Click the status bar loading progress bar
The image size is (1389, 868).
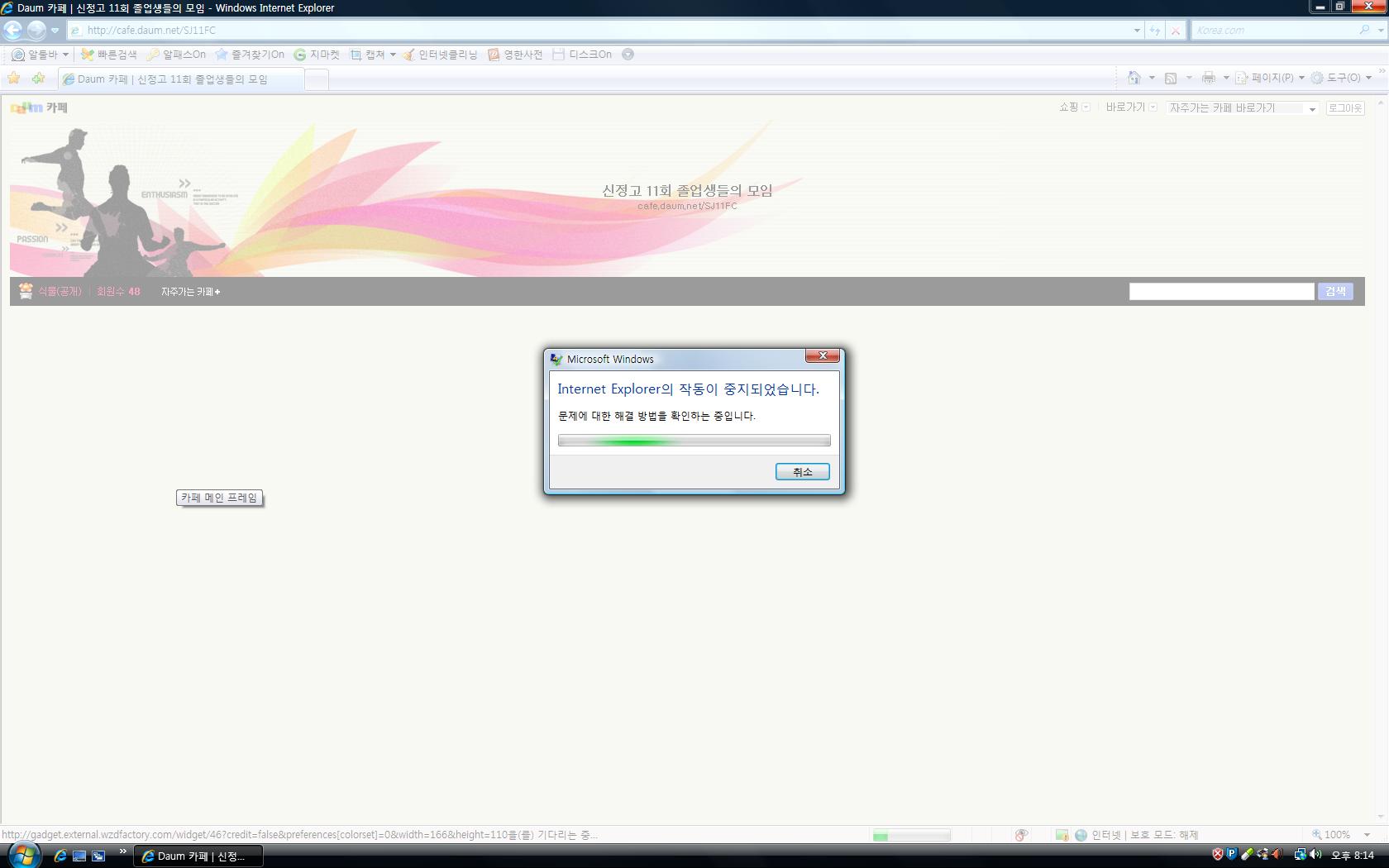(911, 836)
